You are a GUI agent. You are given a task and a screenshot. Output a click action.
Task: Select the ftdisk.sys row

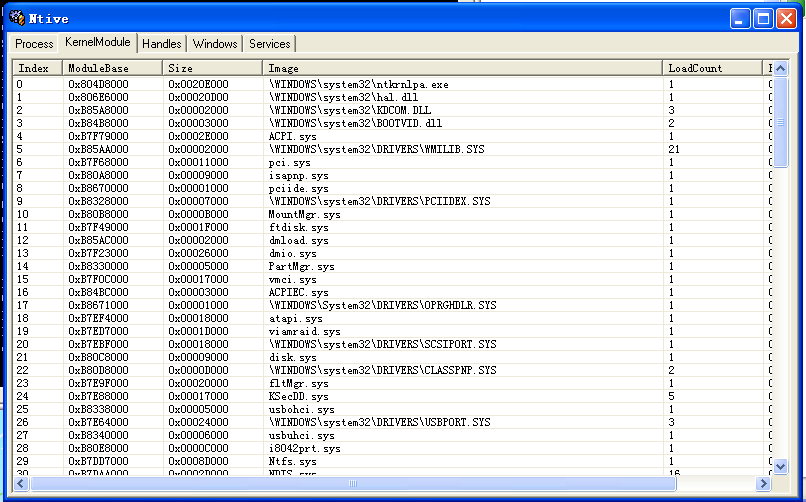[x=392, y=227]
